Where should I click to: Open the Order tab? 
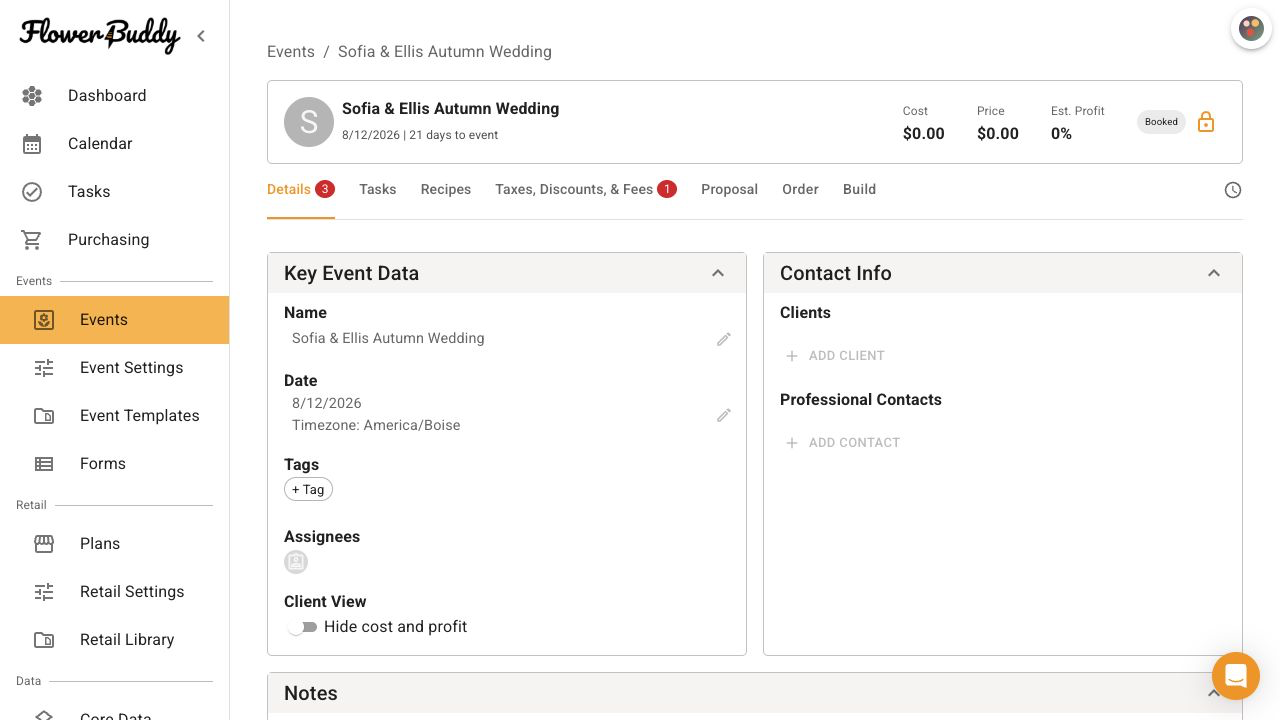800,189
